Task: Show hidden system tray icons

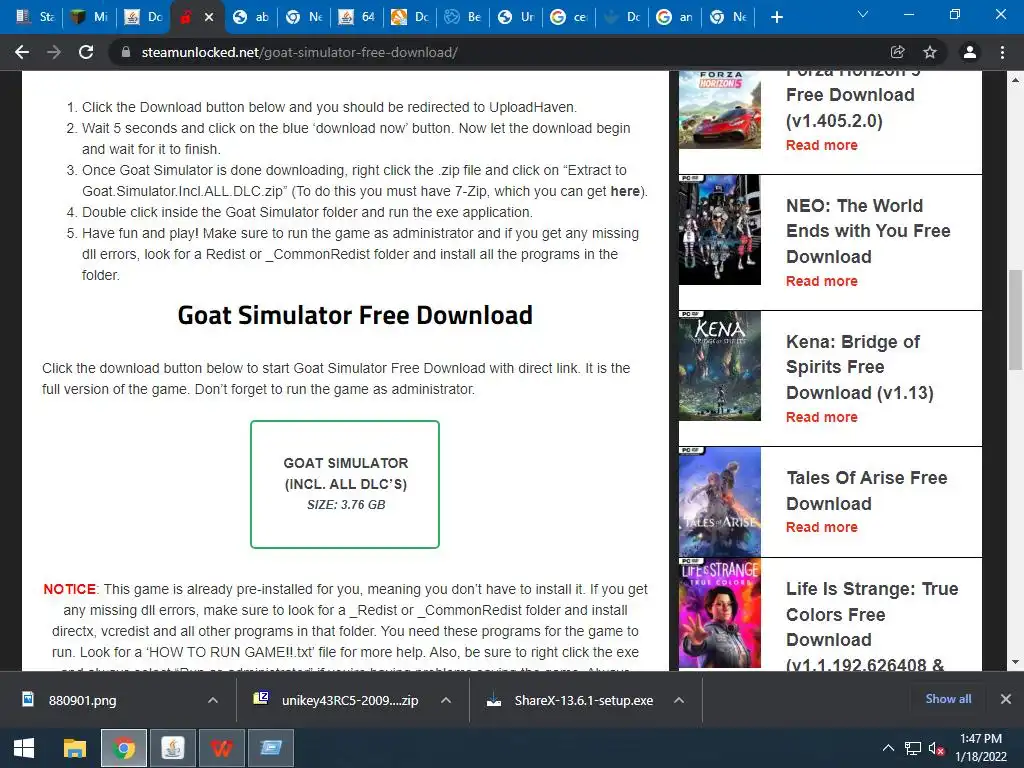Action: [x=888, y=748]
